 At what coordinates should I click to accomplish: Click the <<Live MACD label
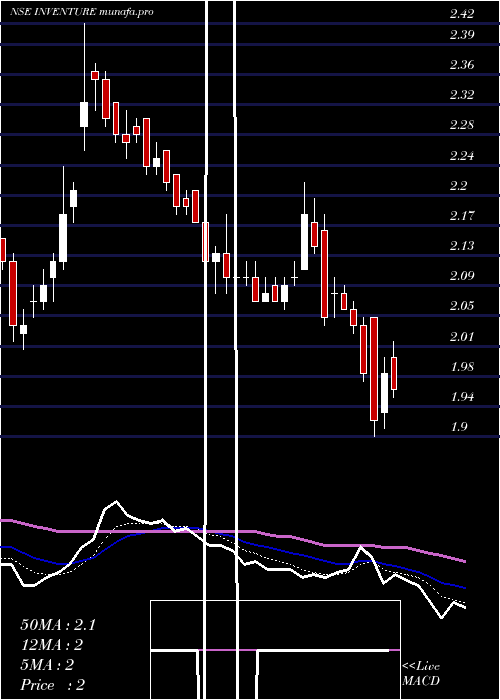[x=421, y=674]
